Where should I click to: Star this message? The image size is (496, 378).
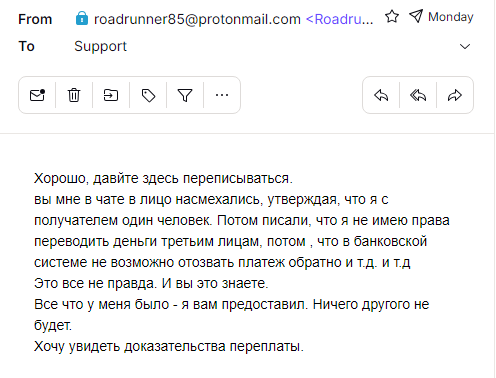392,16
